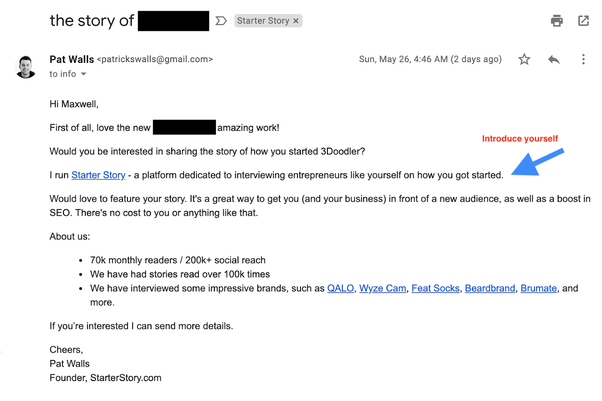Viewport: 602px width, 401px height.
Task: Toggle the importance marker beside subject
Action: point(222,20)
